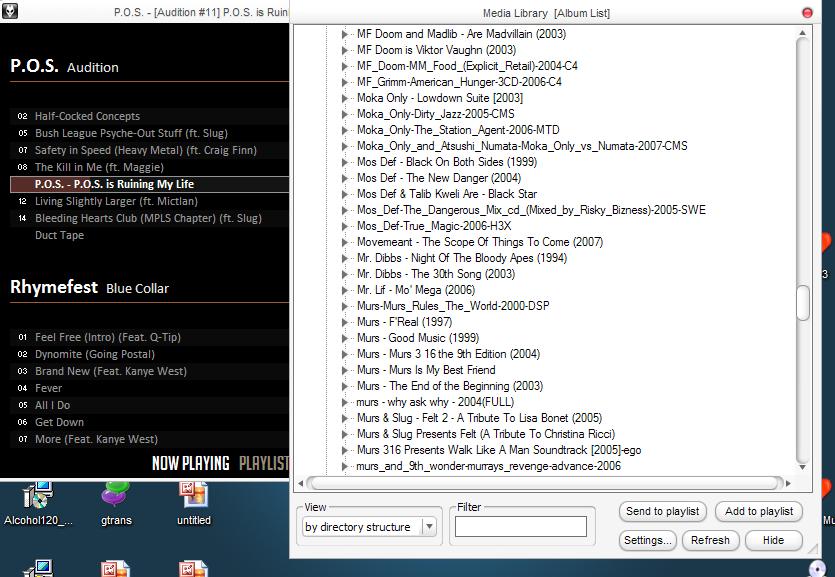Select Mr. Dibbs - Night Of The Bloody Apes
835x577 pixels.
(462, 258)
